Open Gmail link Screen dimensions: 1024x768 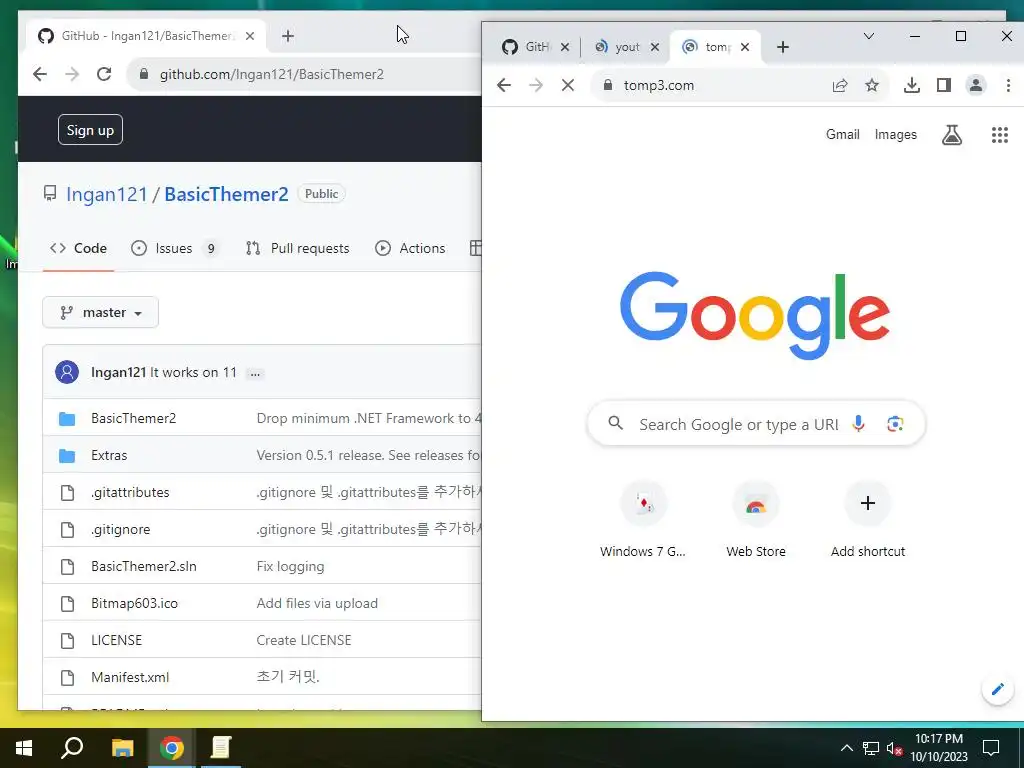pos(842,135)
